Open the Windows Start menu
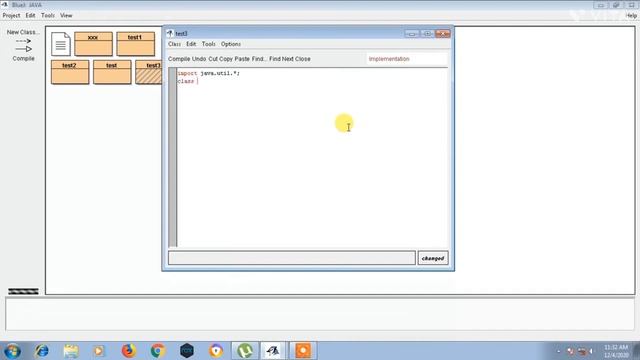Viewport: 640px width, 360px height. click(x=12, y=351)
